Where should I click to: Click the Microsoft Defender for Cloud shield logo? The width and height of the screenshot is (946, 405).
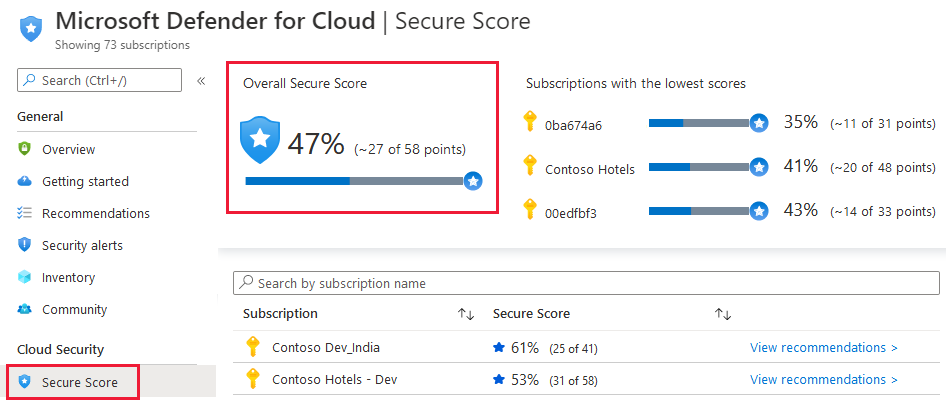coord(31,27)
